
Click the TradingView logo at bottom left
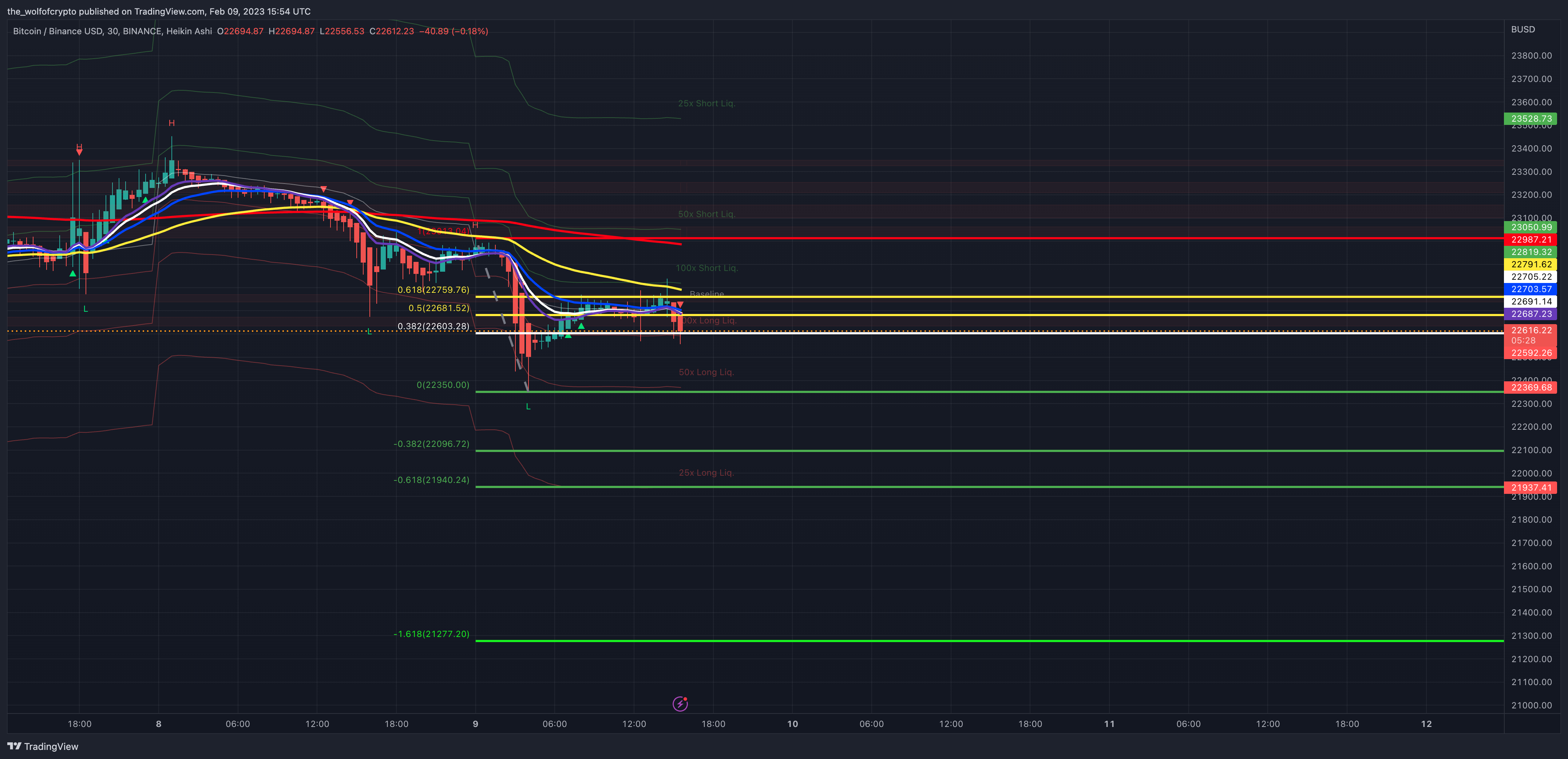(x=43, y=746)
